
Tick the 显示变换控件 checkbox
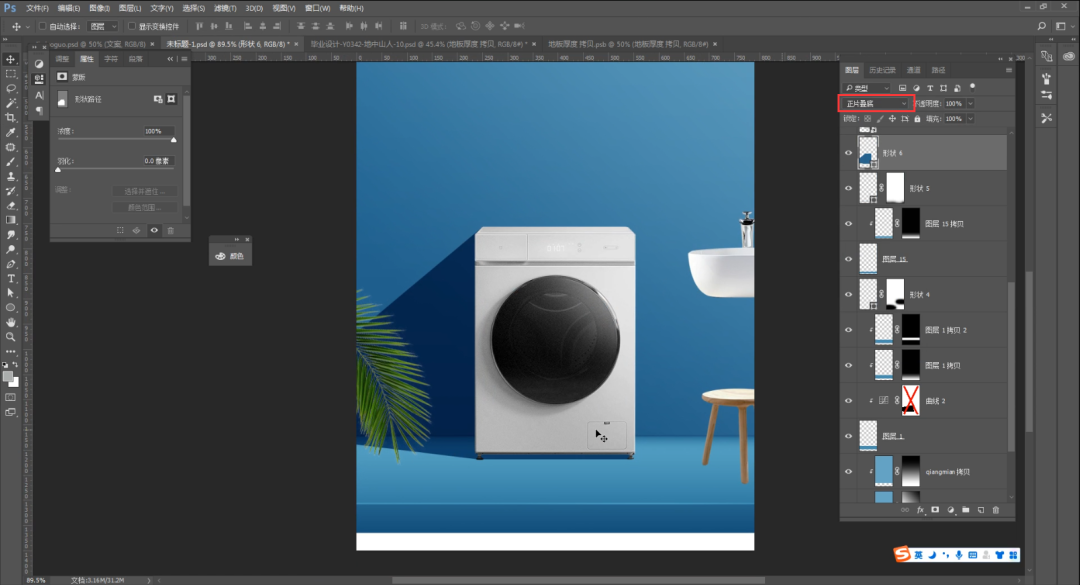coord(132,26)
